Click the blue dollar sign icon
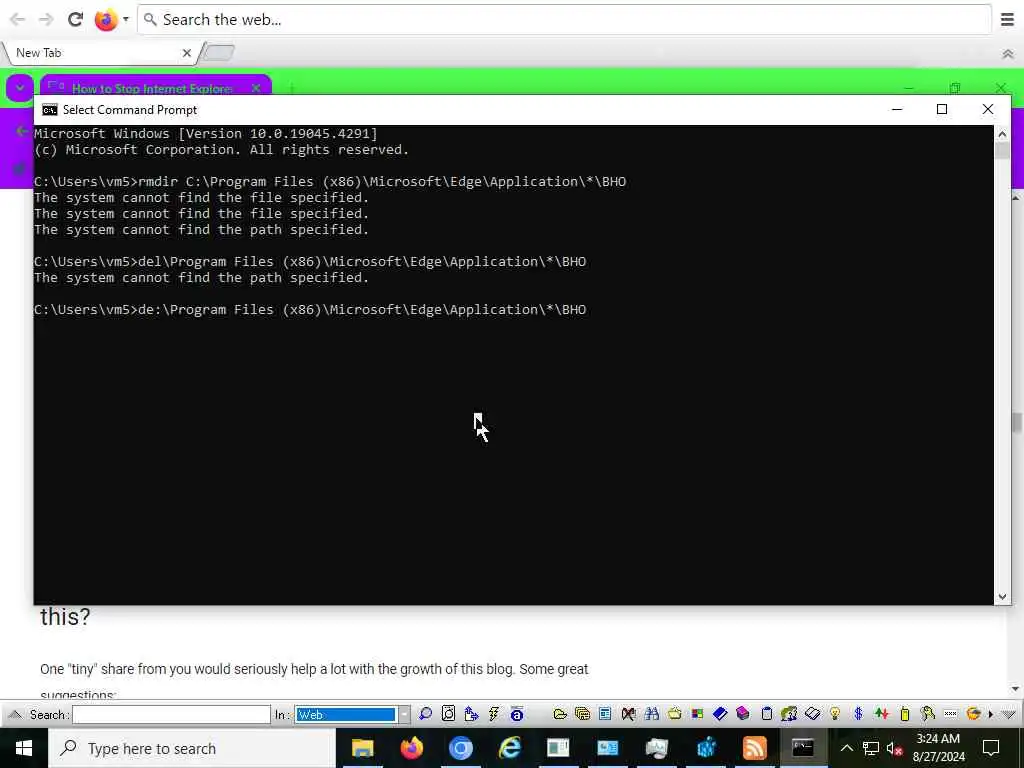 (x=858, y=714)
